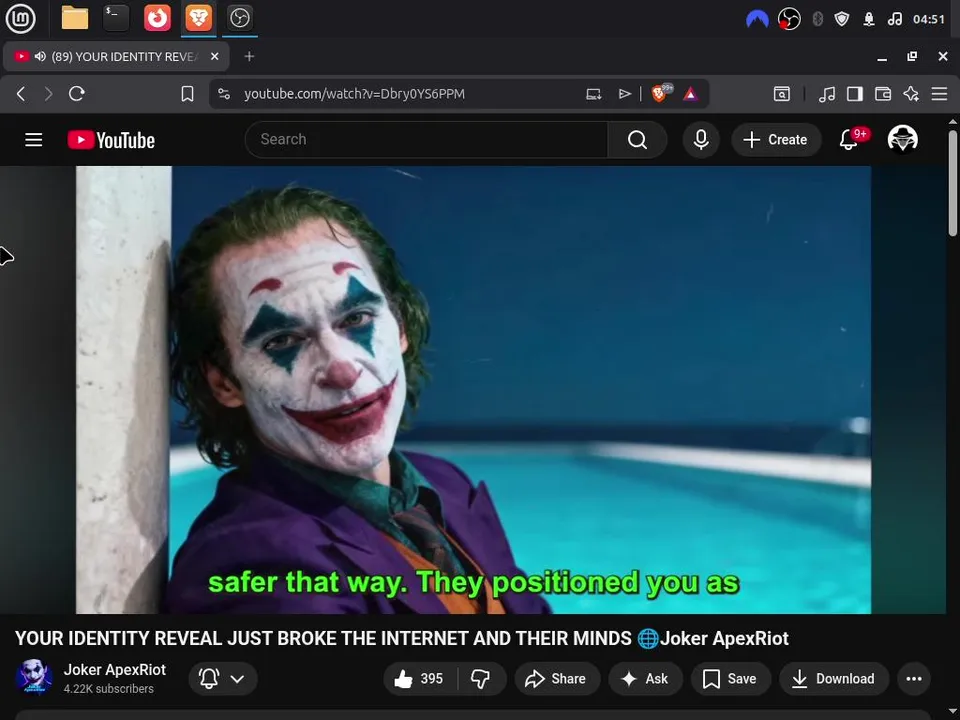This screenshot has width=960, height=720.
Task: Open the clock showing 04:51
Action: coord(929,19)
